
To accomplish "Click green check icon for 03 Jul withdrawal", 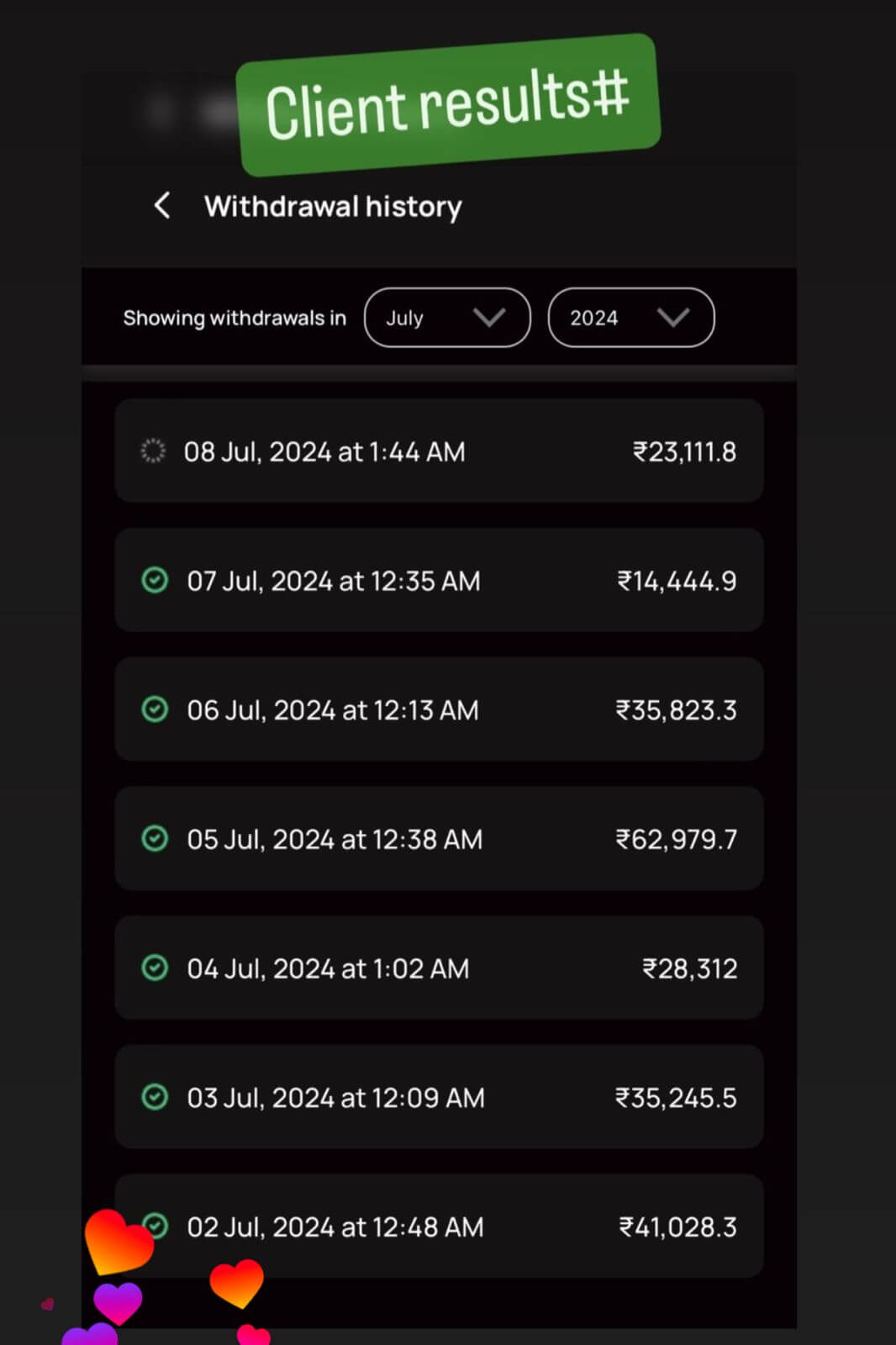I will [x=155, y=1097].
